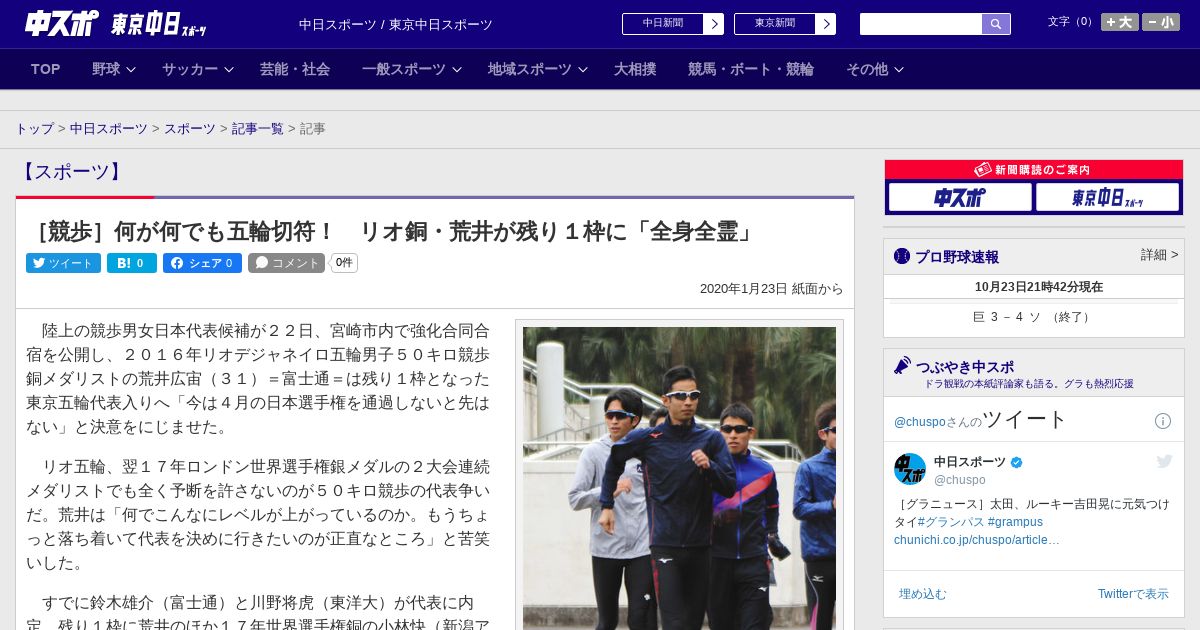Click @chuspoさんの ツイート header link

(x=980, y=420)
